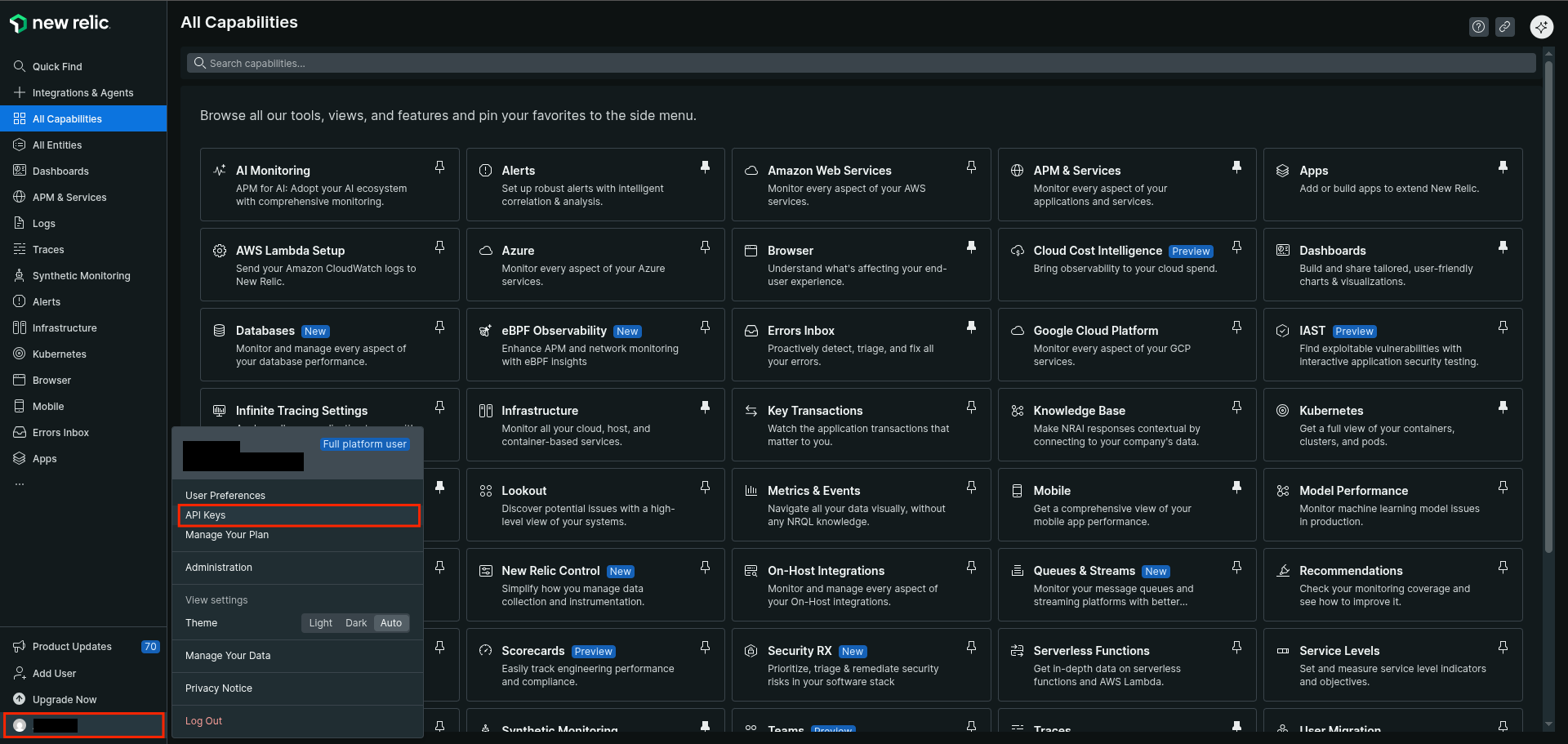Open Kubernetes in the left sidebar

click(59, 354)
